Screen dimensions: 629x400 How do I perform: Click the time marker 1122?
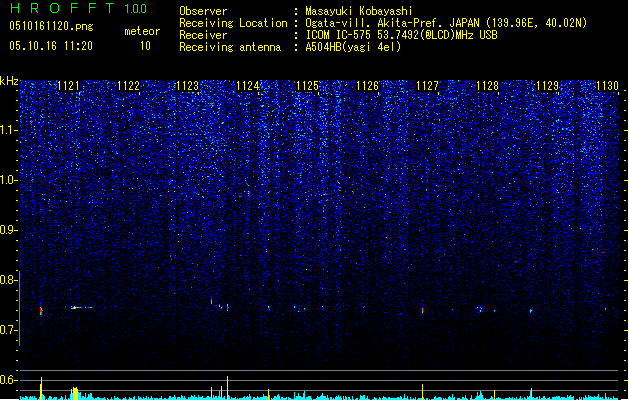[128, 86]
